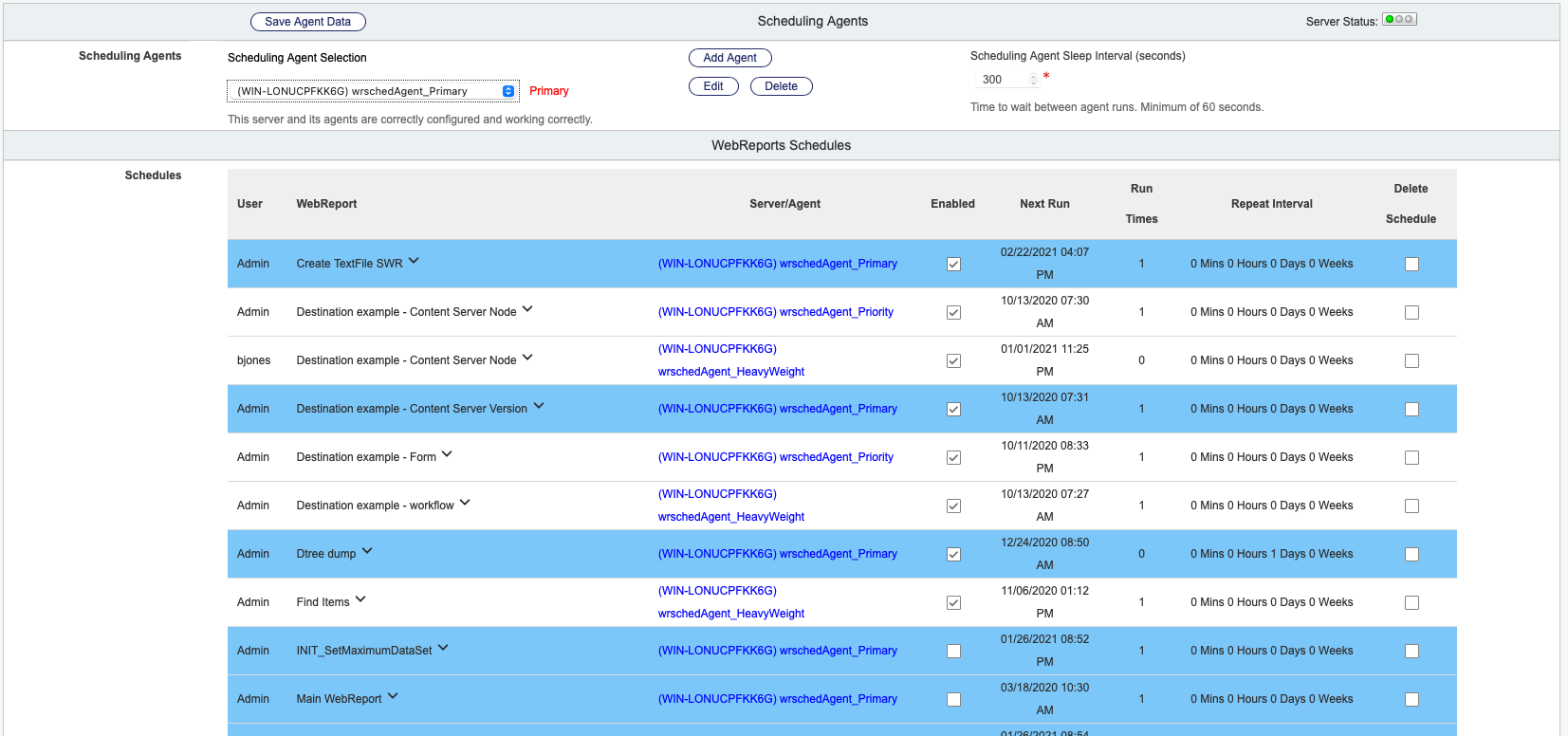Expand the Create TextFile SWR menu chevron
Screen dimensions: 1568x736
click(x=414, y=261)
